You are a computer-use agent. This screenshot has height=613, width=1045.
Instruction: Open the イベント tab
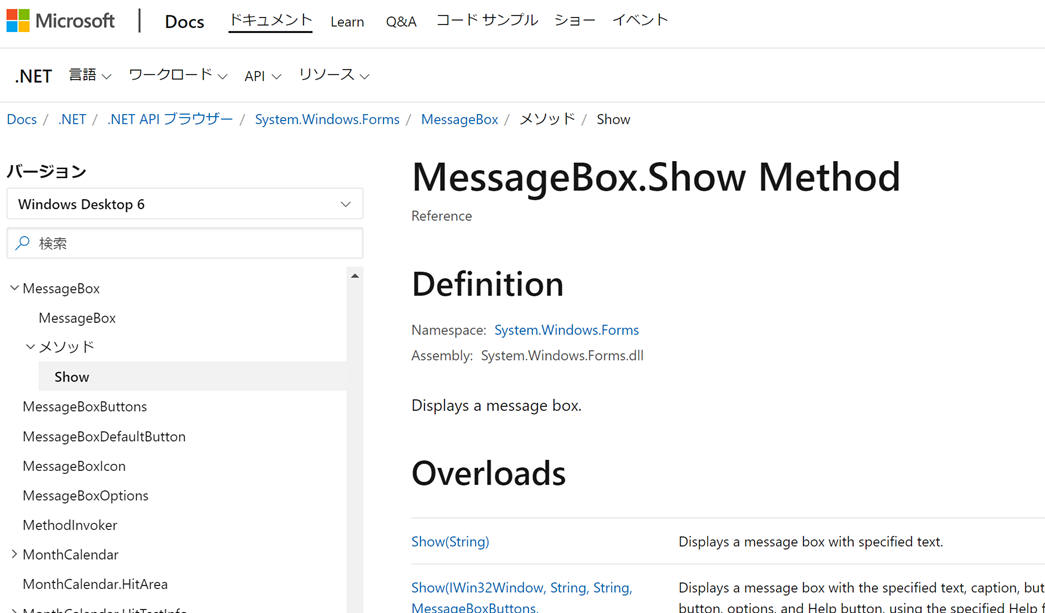tap(640, 21)
